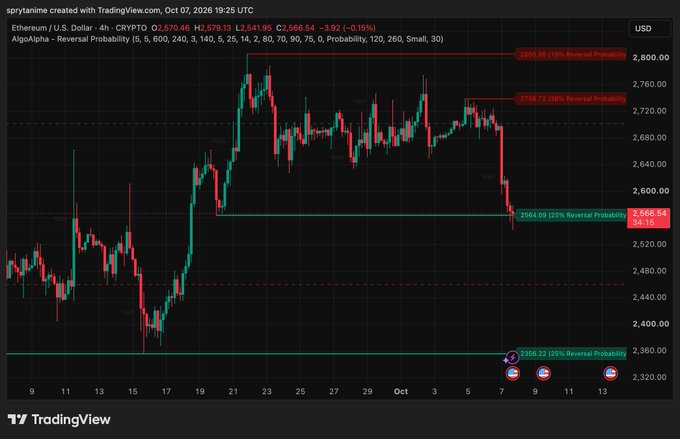Click the change value −3.92 (−0.15%)
The width and height of the screenshot is (680, 439).
[x=347, y=28]
